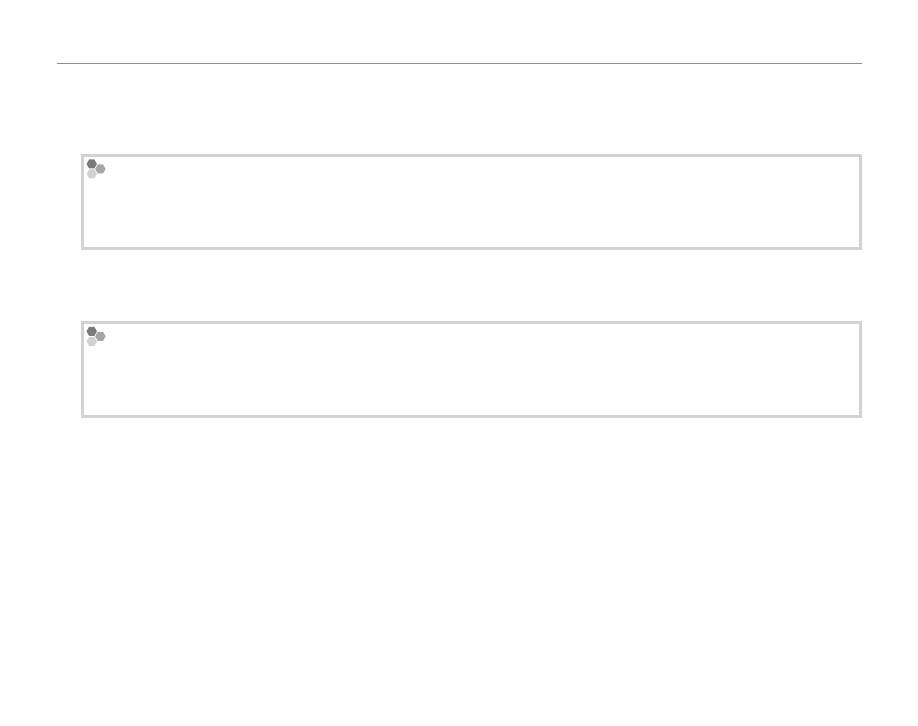Select the lightest hexagon in the lower box icon
The image size is (918, 726).
[91, 342]
